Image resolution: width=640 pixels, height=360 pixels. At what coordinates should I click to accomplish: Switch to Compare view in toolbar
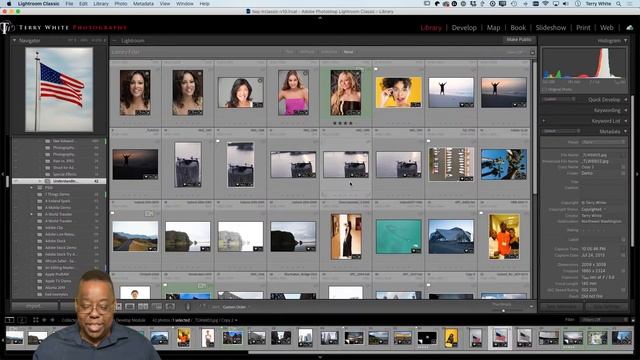143,307
